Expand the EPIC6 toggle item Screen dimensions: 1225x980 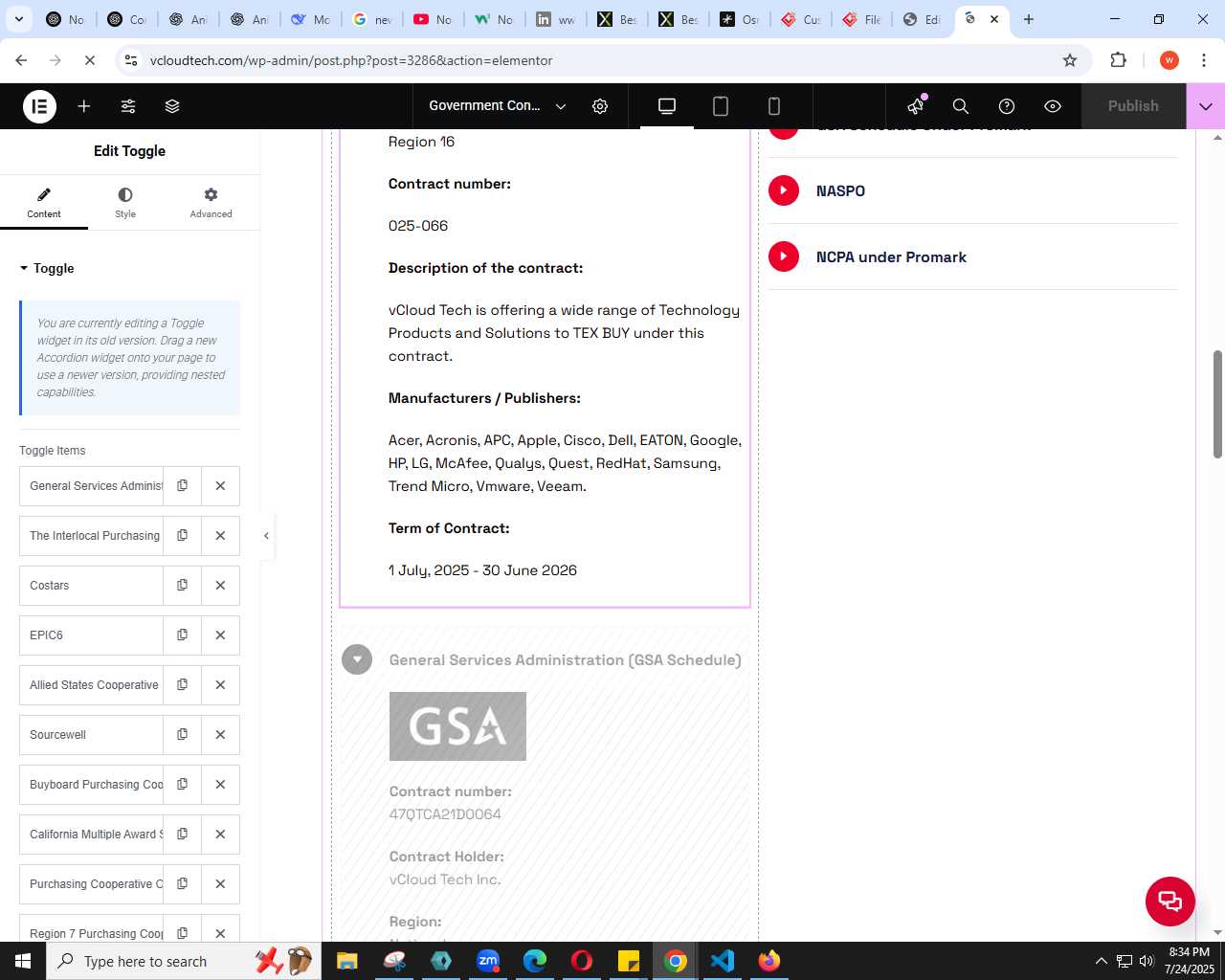coord(92,635)
